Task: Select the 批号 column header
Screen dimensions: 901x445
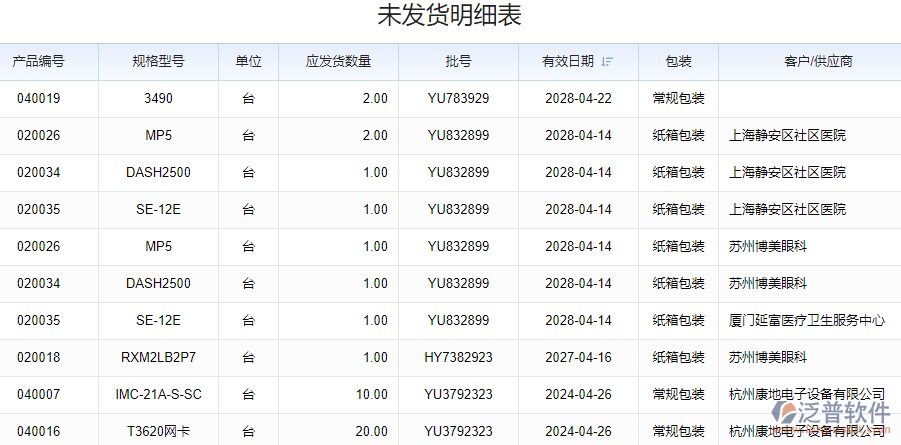Action: click(458, 62)
